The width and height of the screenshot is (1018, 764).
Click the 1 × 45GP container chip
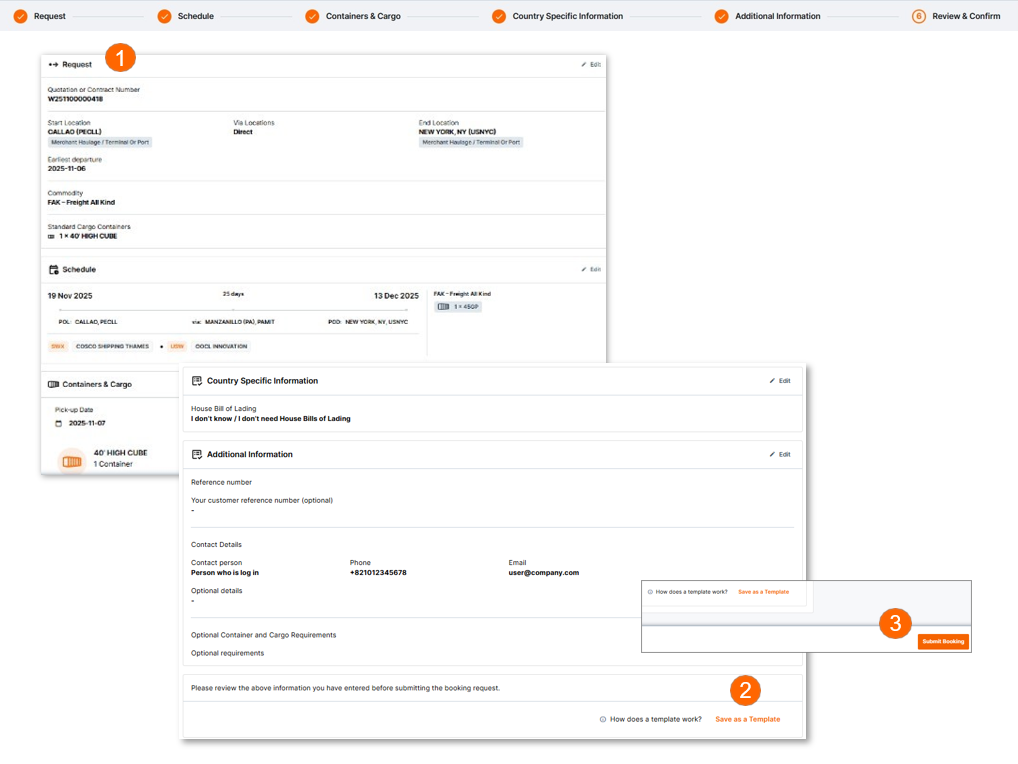tap(459, 306)
